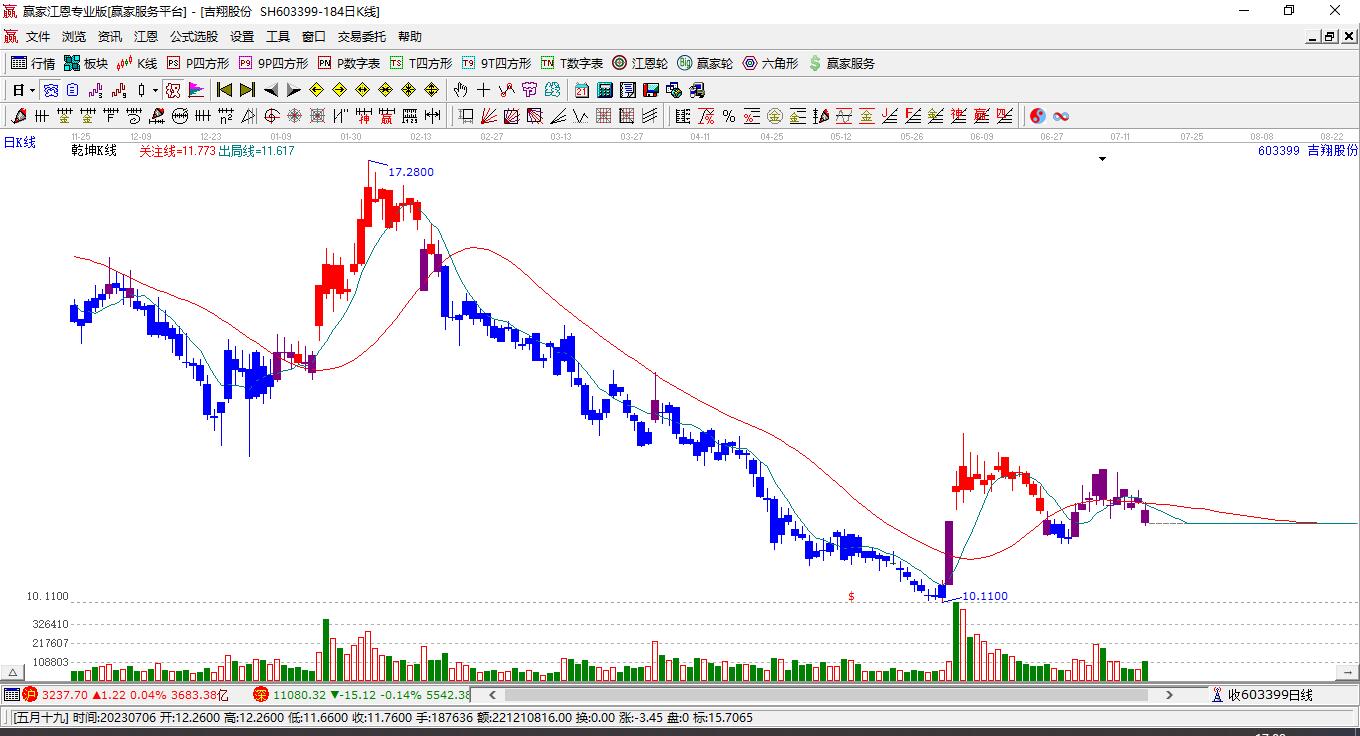Jump to the last bar icon
Screen dimensions: 1360x736
pyautogui.click(x=247, y=90)
